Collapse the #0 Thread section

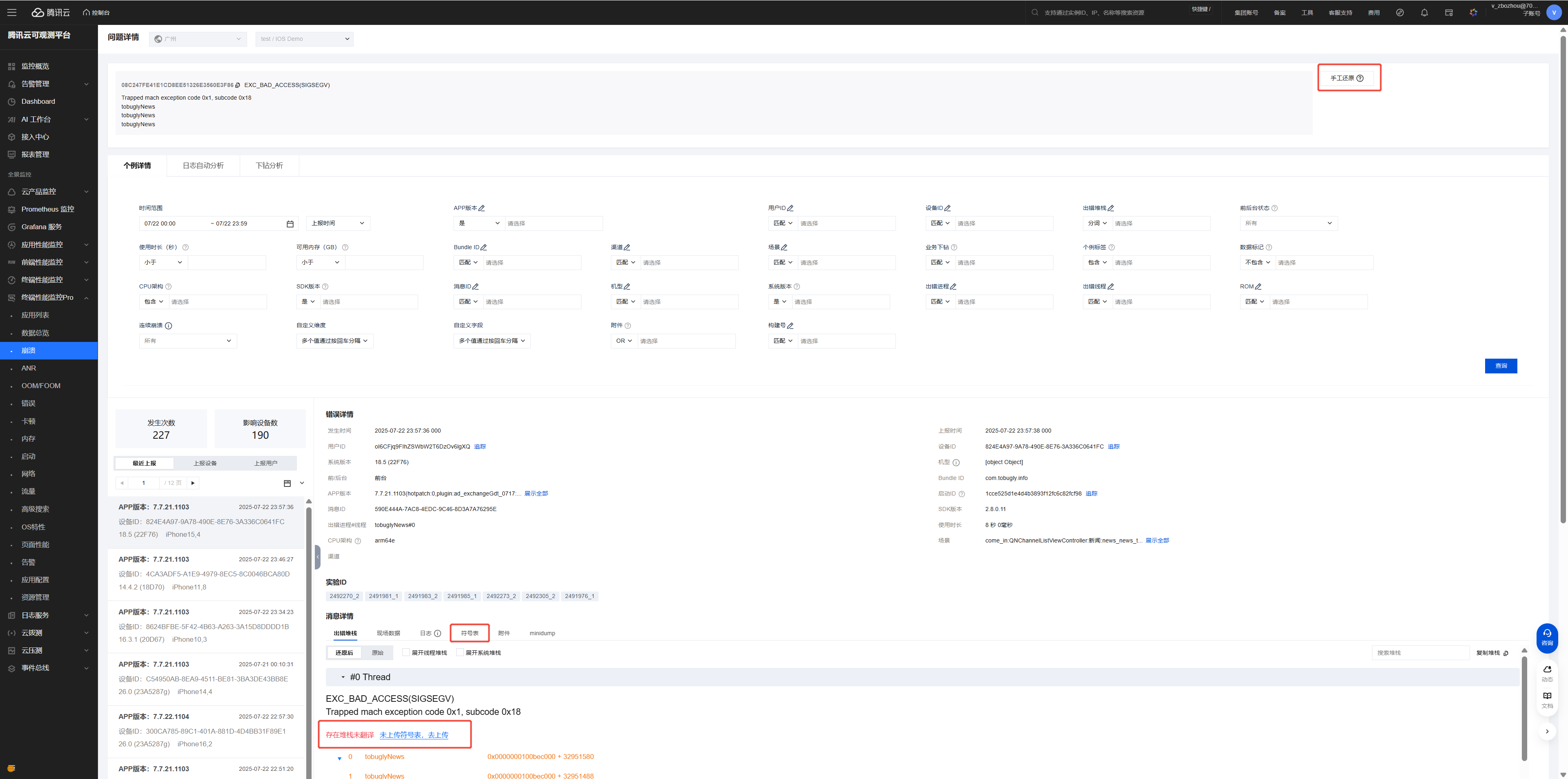[343, 677]
